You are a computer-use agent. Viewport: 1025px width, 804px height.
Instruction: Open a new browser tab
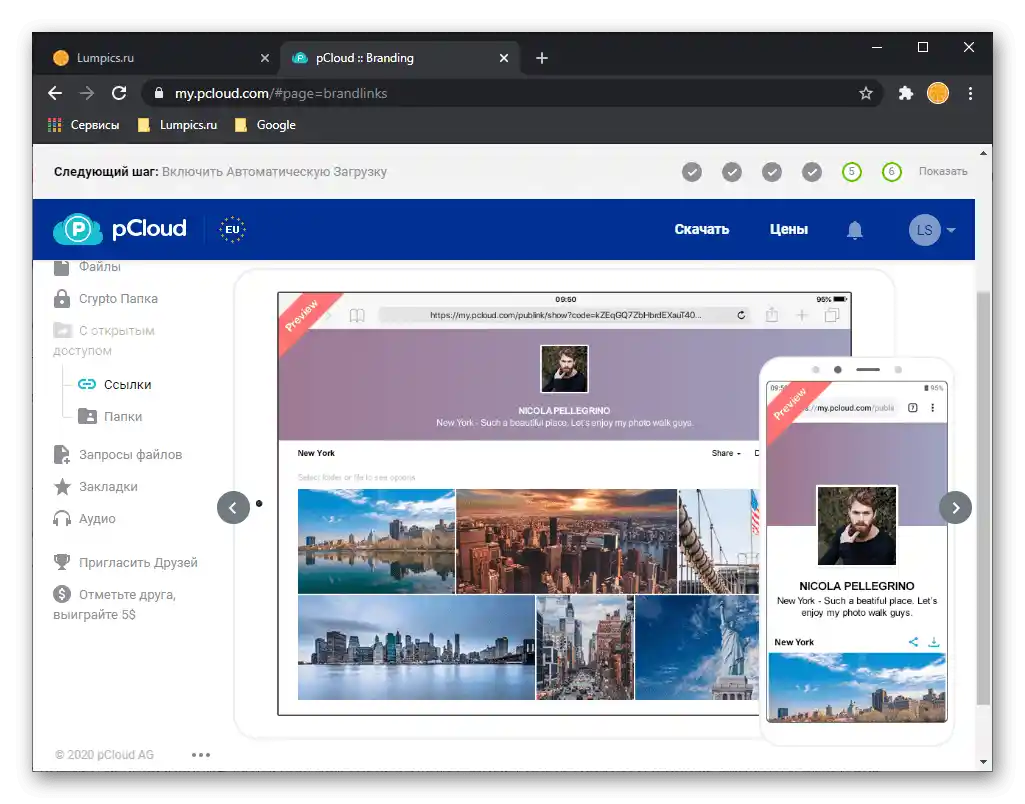(x=542, y=58)
